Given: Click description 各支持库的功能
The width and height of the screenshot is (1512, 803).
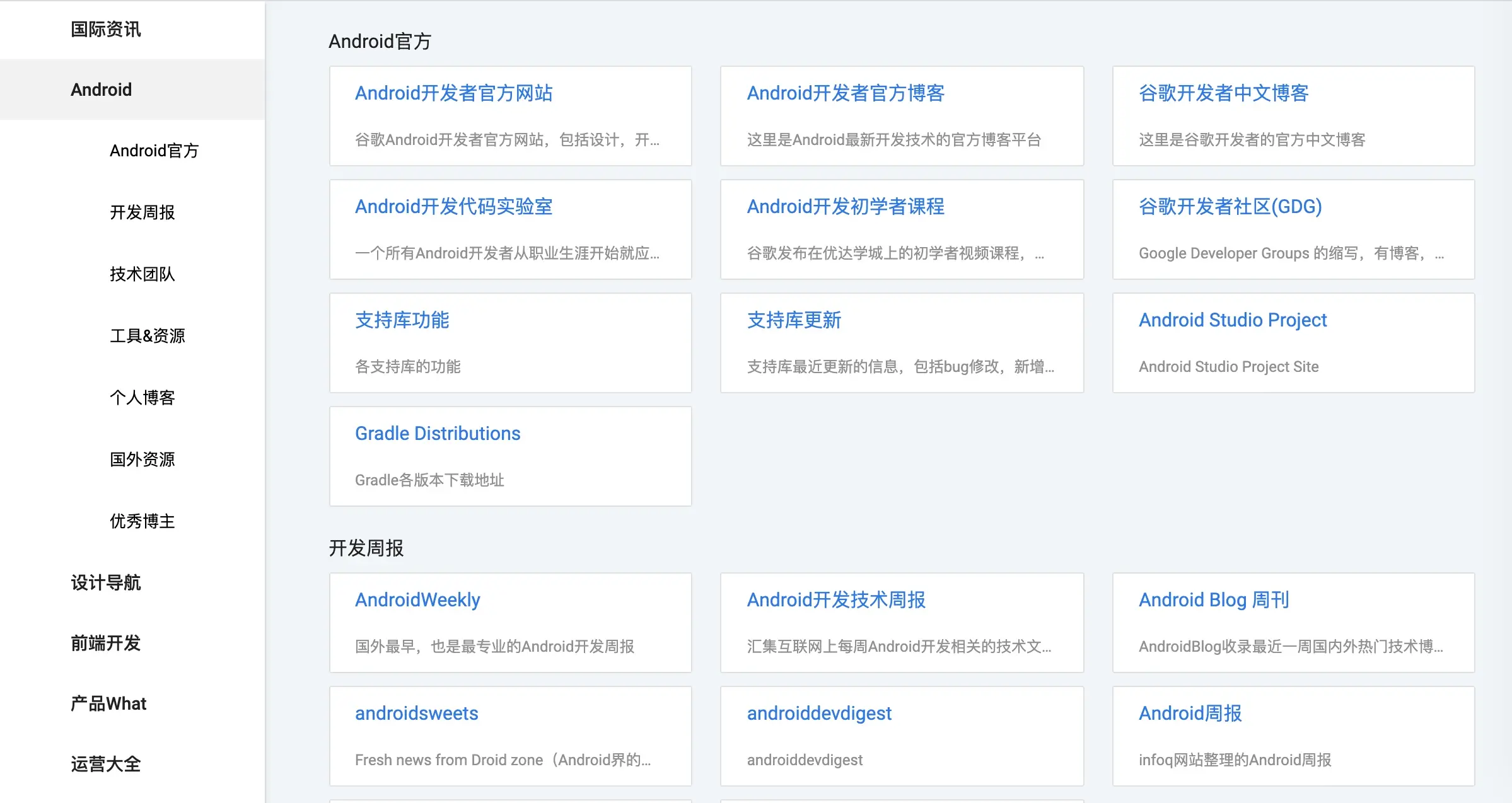Looking at the screenshot, I should coord(407,367).
